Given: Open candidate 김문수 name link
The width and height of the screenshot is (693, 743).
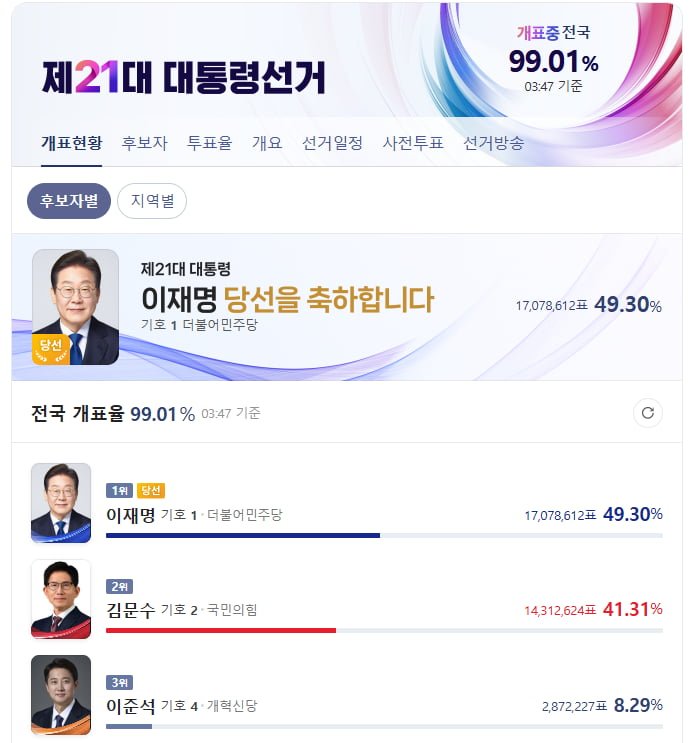Looking at the screenshot, I should click(130, 610).
